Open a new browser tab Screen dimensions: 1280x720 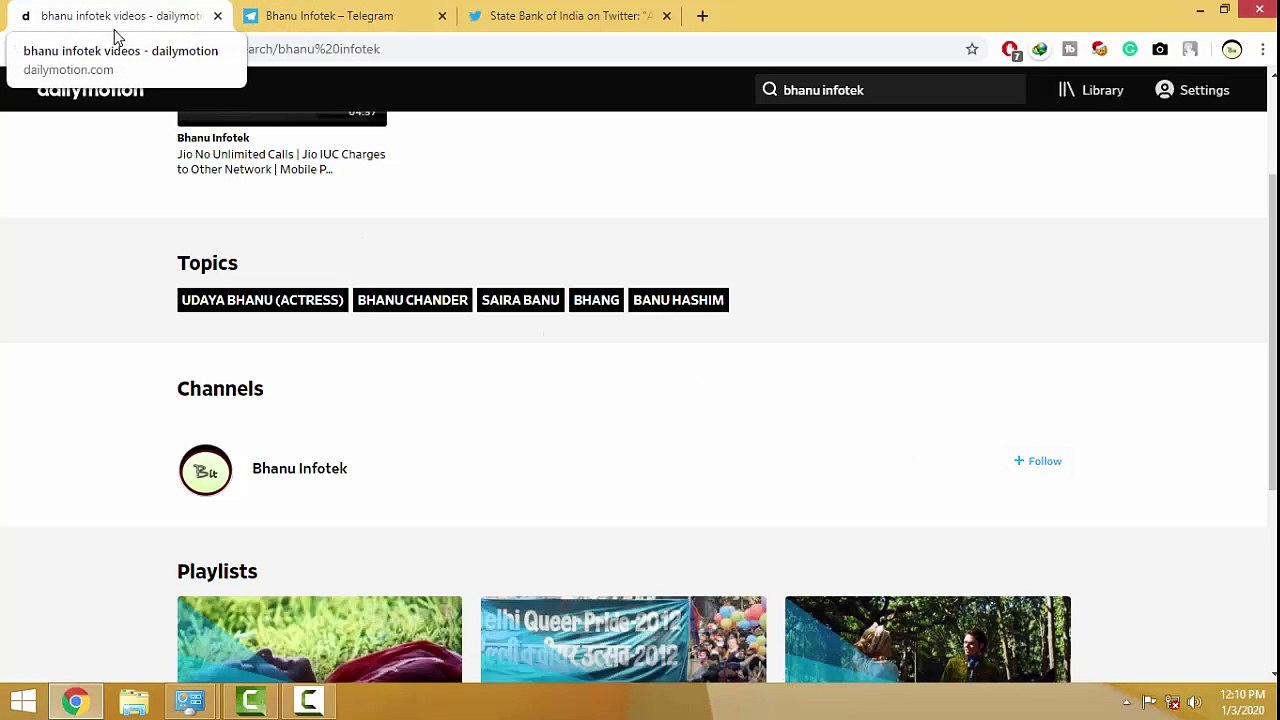click(702, 16)
